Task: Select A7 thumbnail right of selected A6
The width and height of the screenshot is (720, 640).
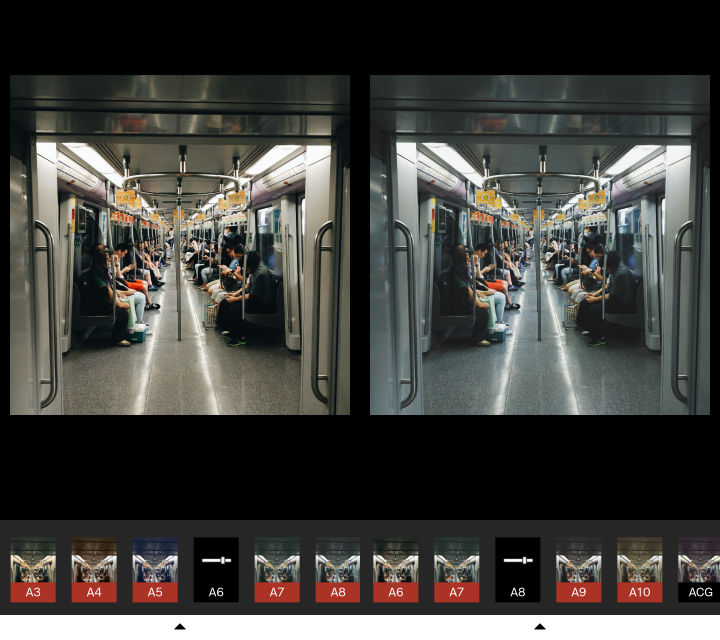Action: (x=277, y=569)
